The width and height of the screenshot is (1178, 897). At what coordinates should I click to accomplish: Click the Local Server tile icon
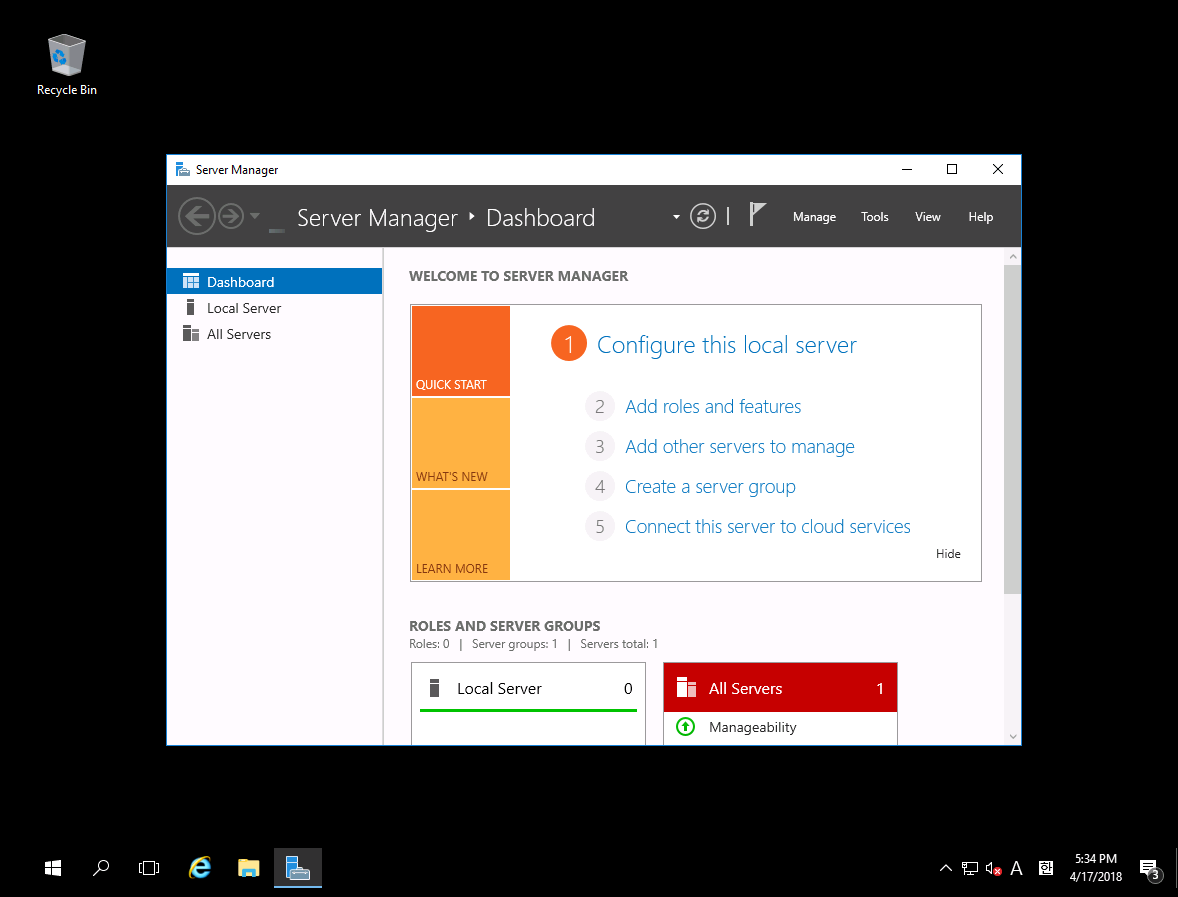point(434,688)
